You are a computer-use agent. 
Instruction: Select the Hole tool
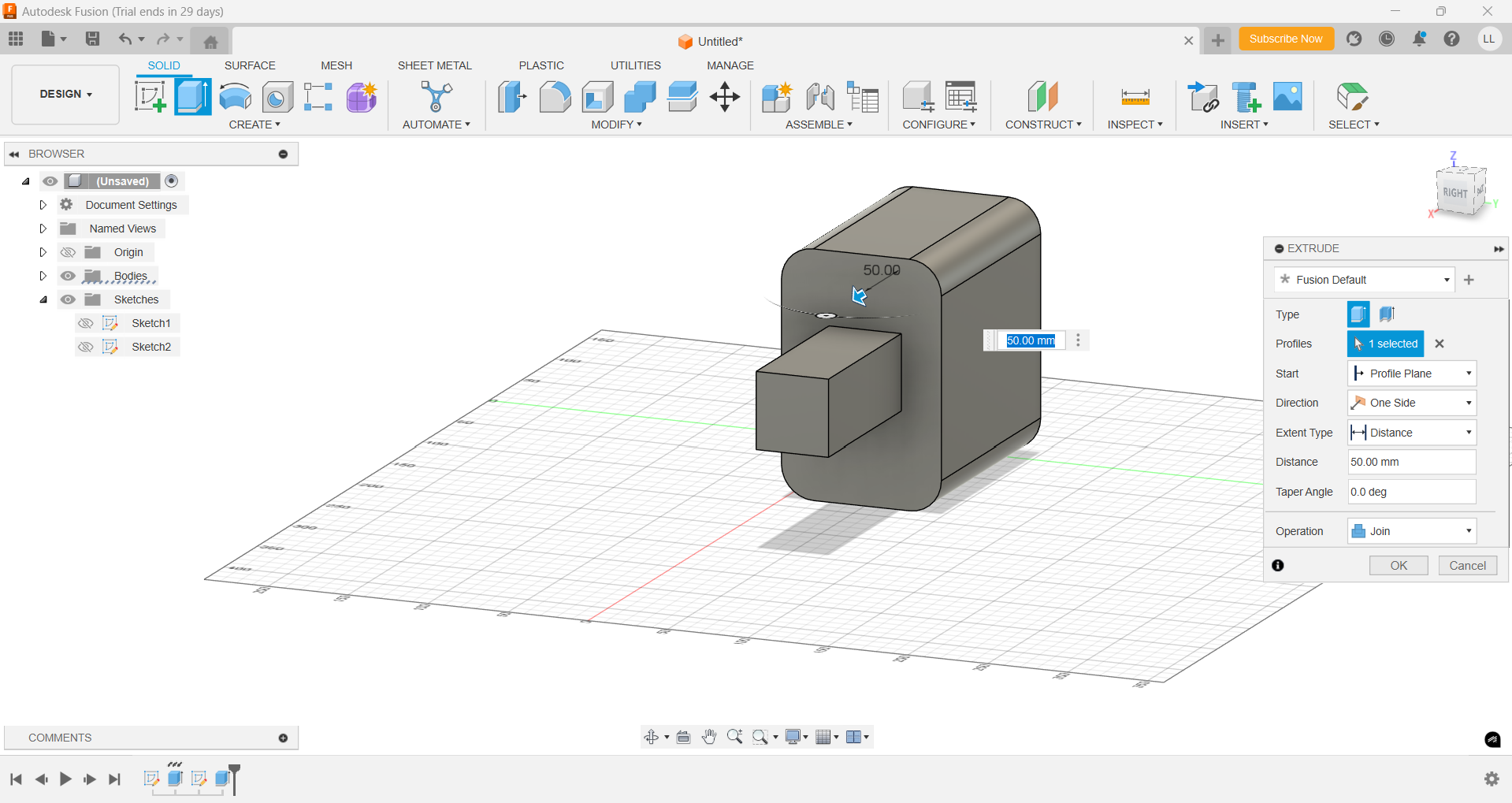tap(277, 97)
